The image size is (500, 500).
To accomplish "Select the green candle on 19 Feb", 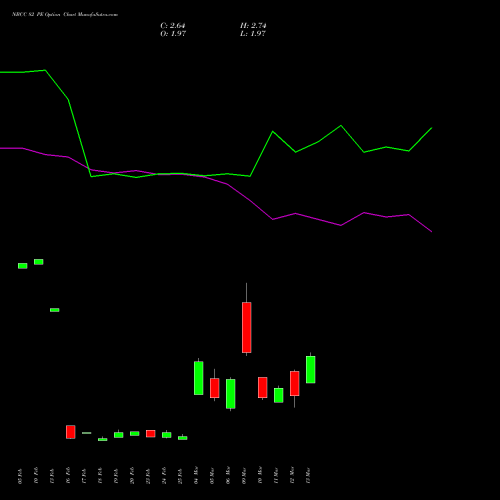I will tap(119, 435).
